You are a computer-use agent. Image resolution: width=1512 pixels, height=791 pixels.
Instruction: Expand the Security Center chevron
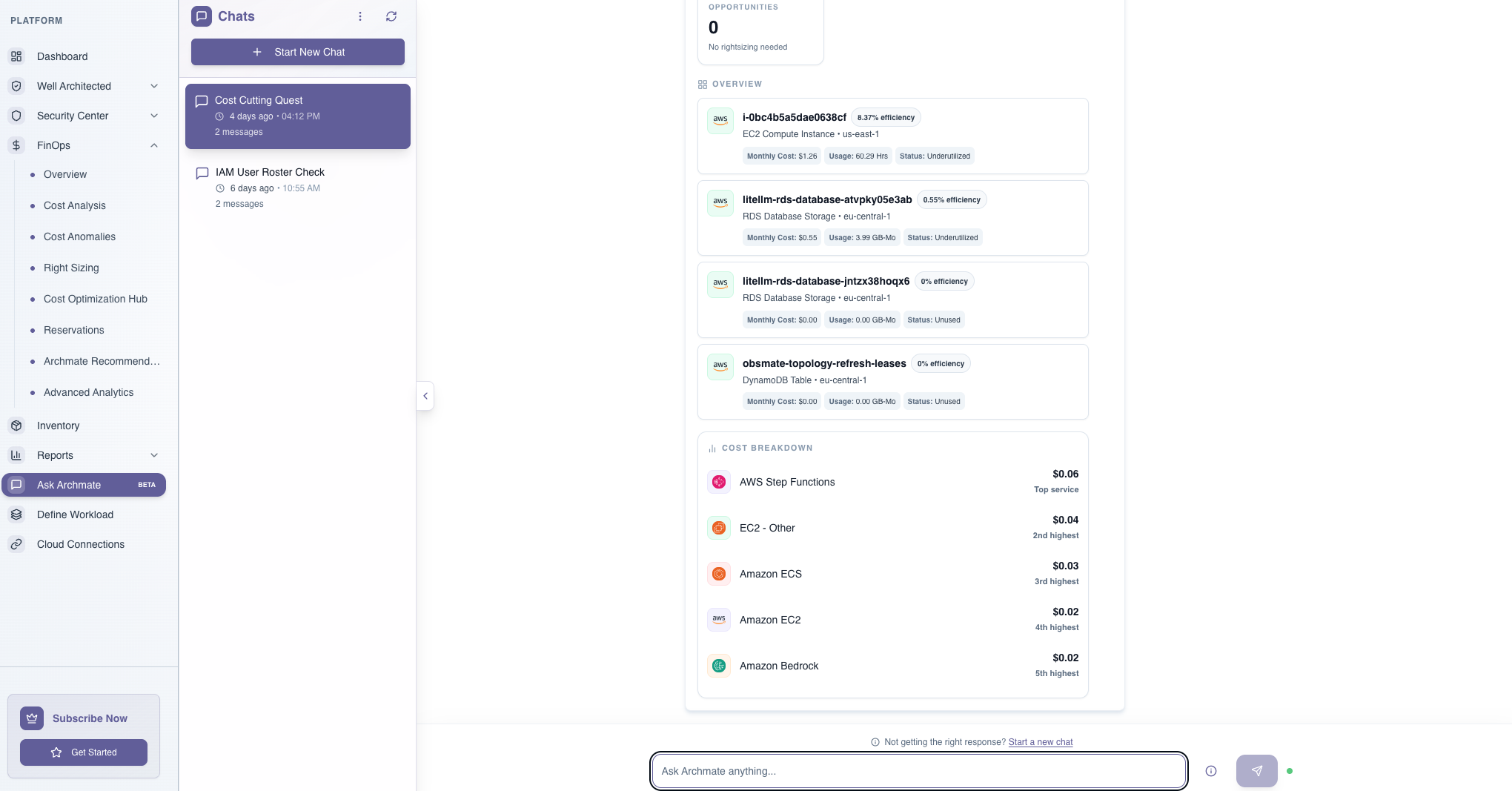point(154,116)
